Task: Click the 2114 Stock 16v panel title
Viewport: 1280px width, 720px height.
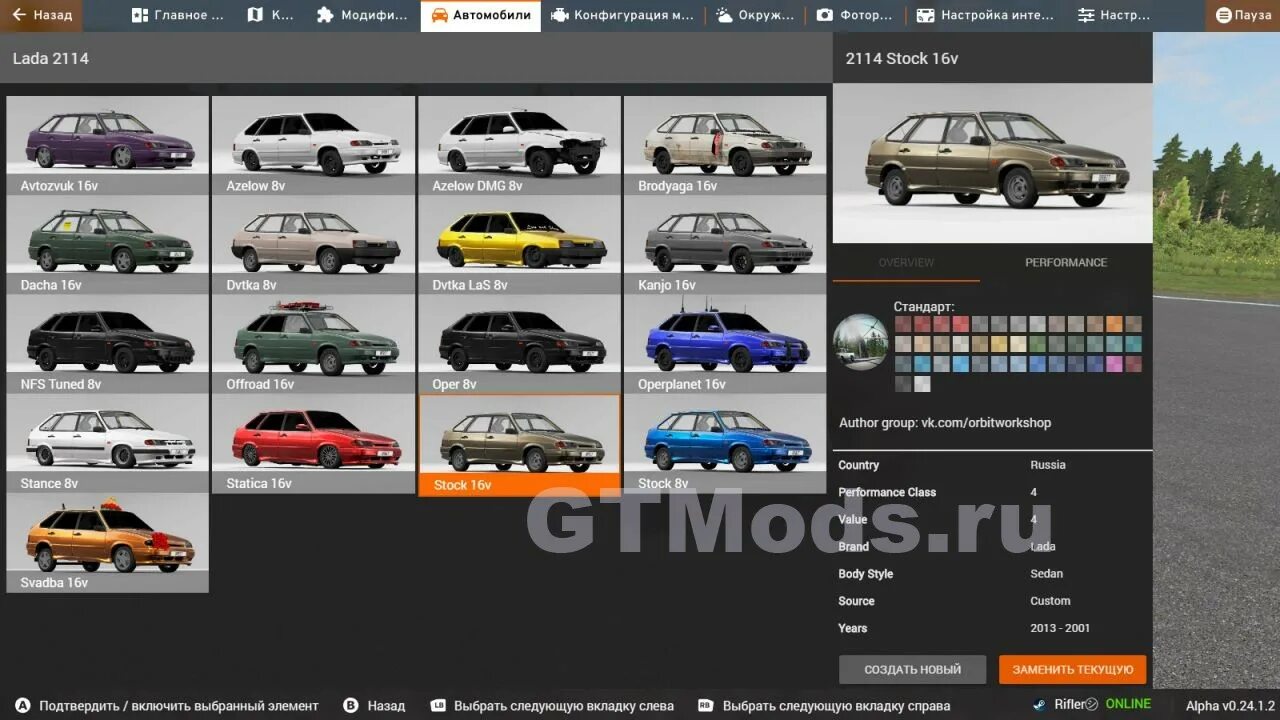Action: coord(901,58)
